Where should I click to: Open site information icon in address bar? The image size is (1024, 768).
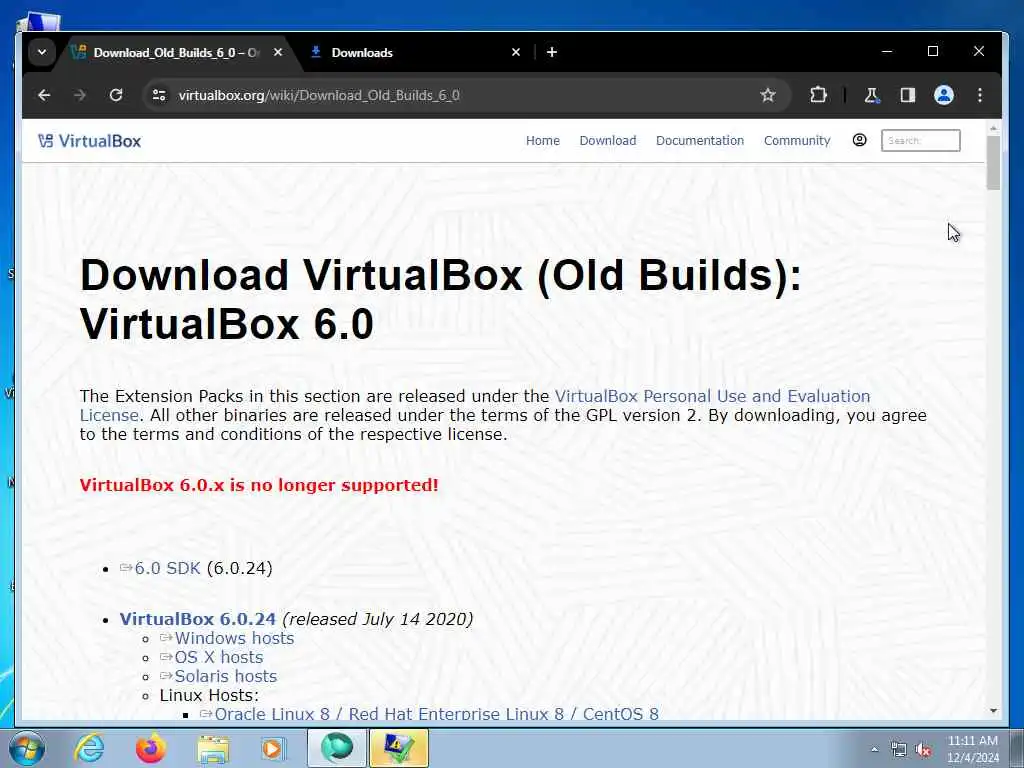[159, 95]
